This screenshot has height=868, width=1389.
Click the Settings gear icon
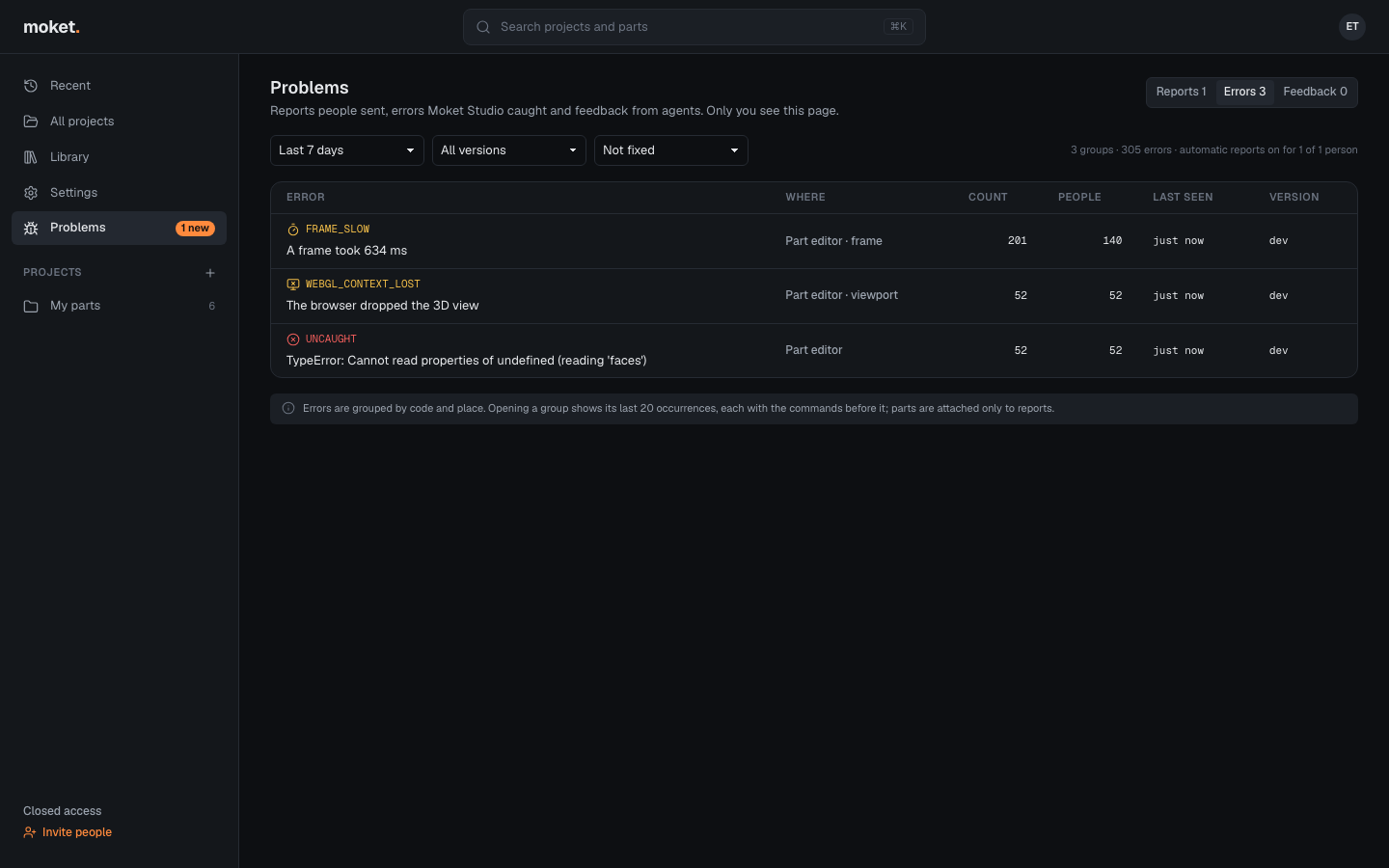tap(31, 193)
